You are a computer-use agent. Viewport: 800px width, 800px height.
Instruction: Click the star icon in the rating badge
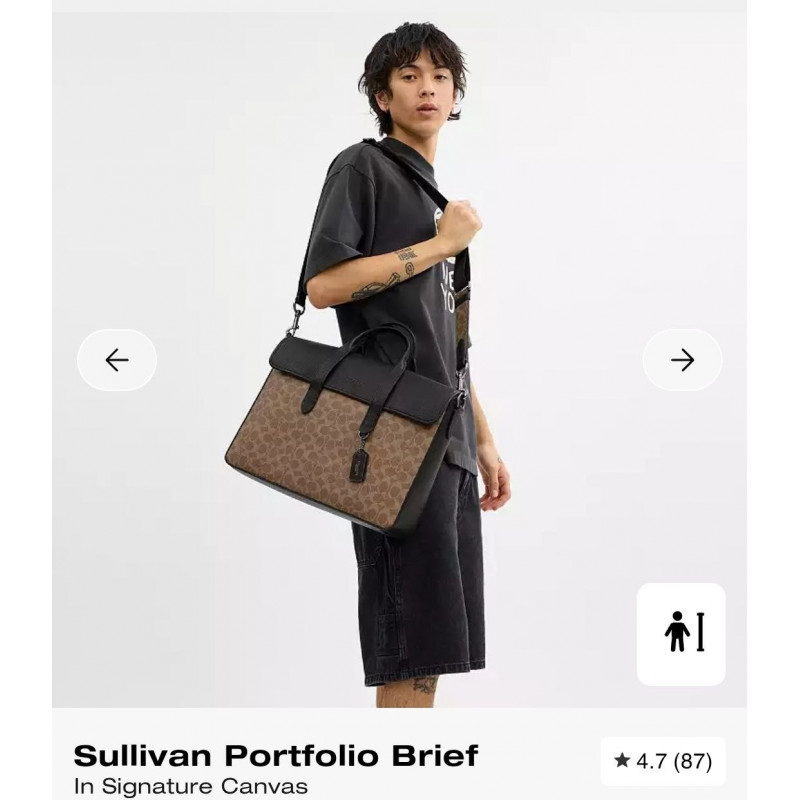[x=622, y=761]
